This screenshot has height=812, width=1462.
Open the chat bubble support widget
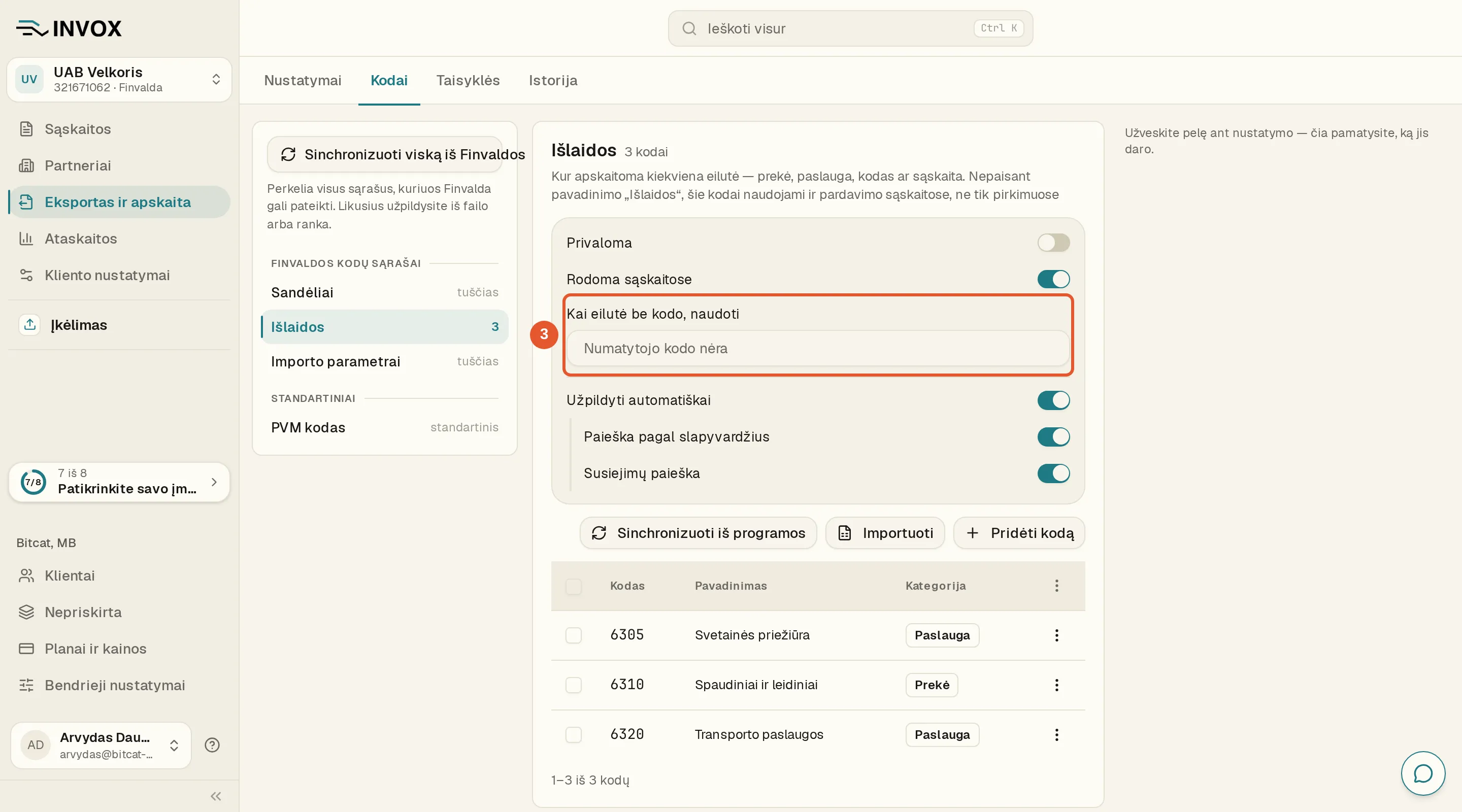point(1423,773)
